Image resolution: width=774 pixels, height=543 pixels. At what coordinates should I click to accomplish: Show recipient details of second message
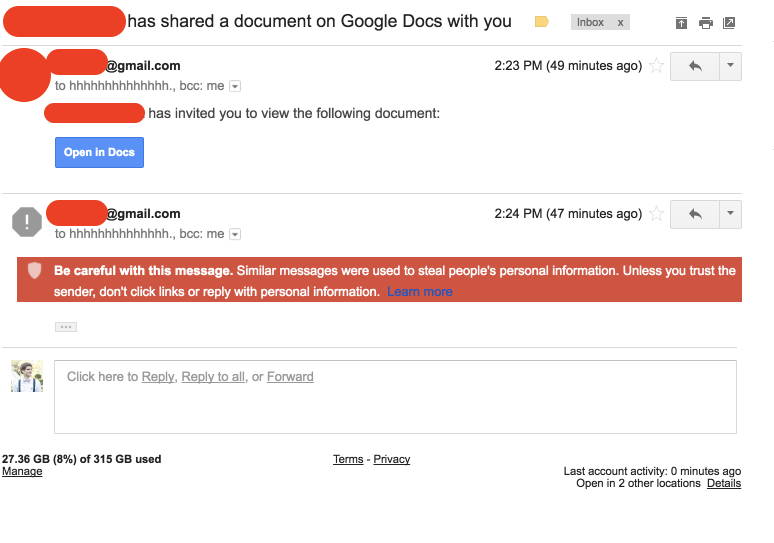click(x=236, y=234)
